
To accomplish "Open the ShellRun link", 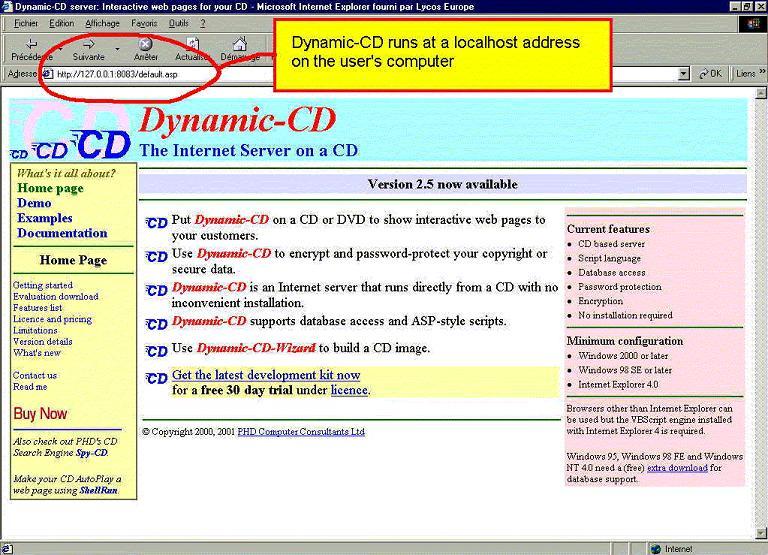I will pos(98,490).
